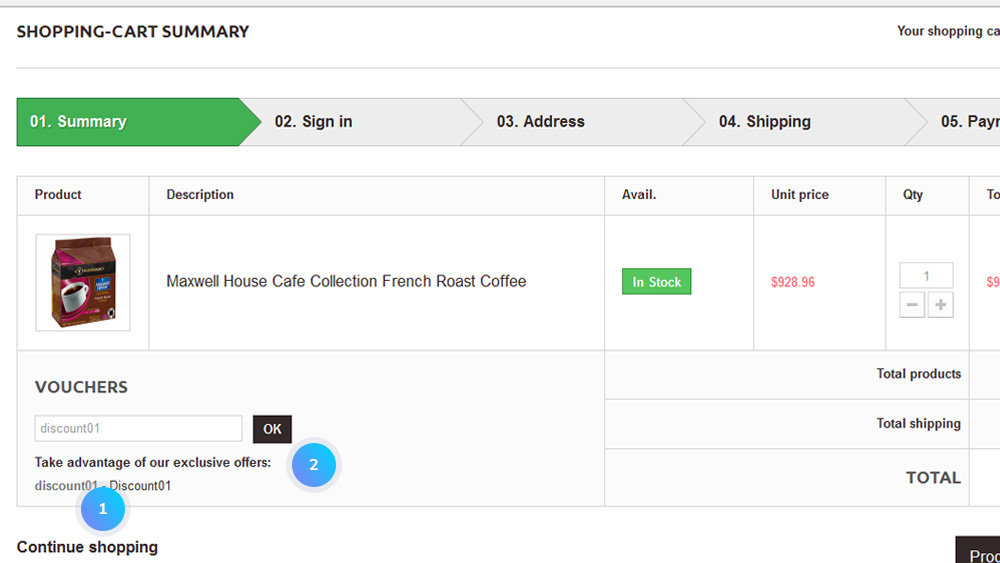The image size is (1000, 563).
Task: Click the quantity input box showing 1
Action: click(926, 275)
